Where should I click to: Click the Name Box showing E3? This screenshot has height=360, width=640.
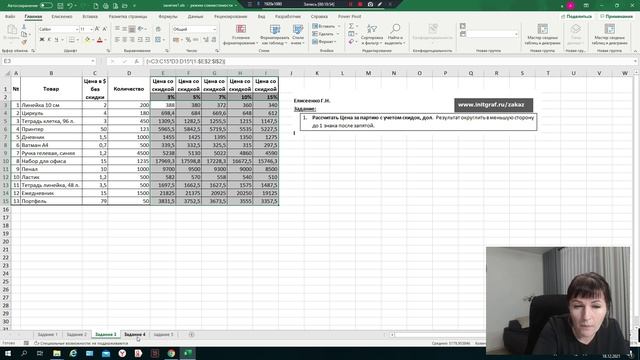click(x=49, y=61)
